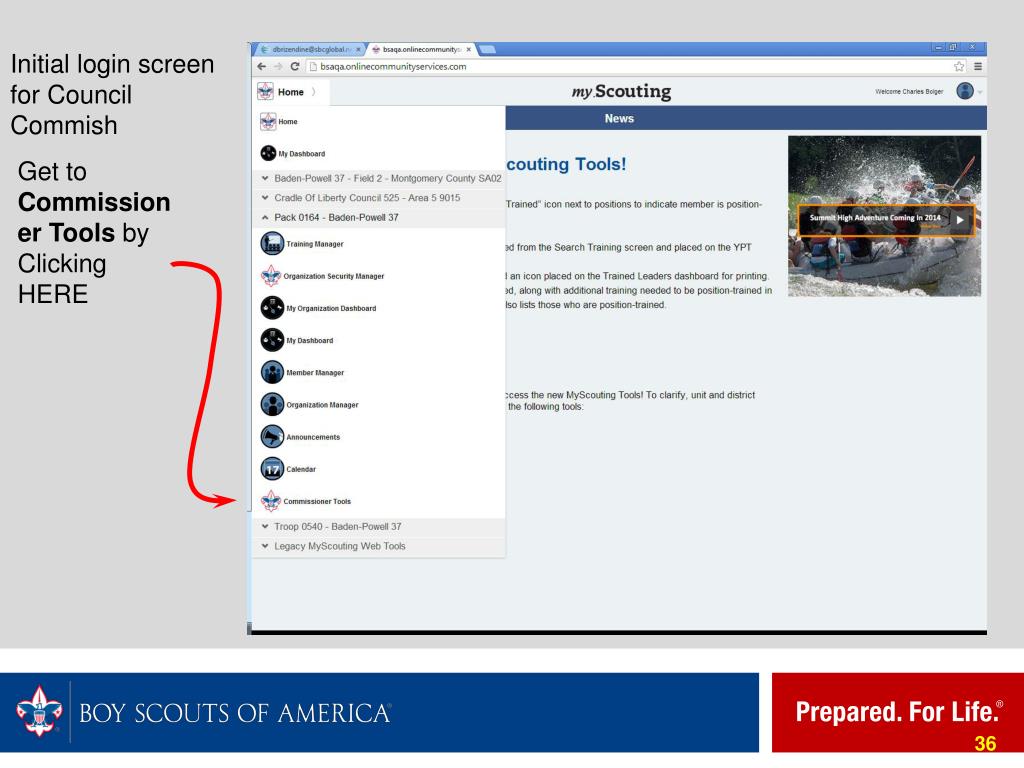Click the Home breadcrumb text

[x=291, y=92]
